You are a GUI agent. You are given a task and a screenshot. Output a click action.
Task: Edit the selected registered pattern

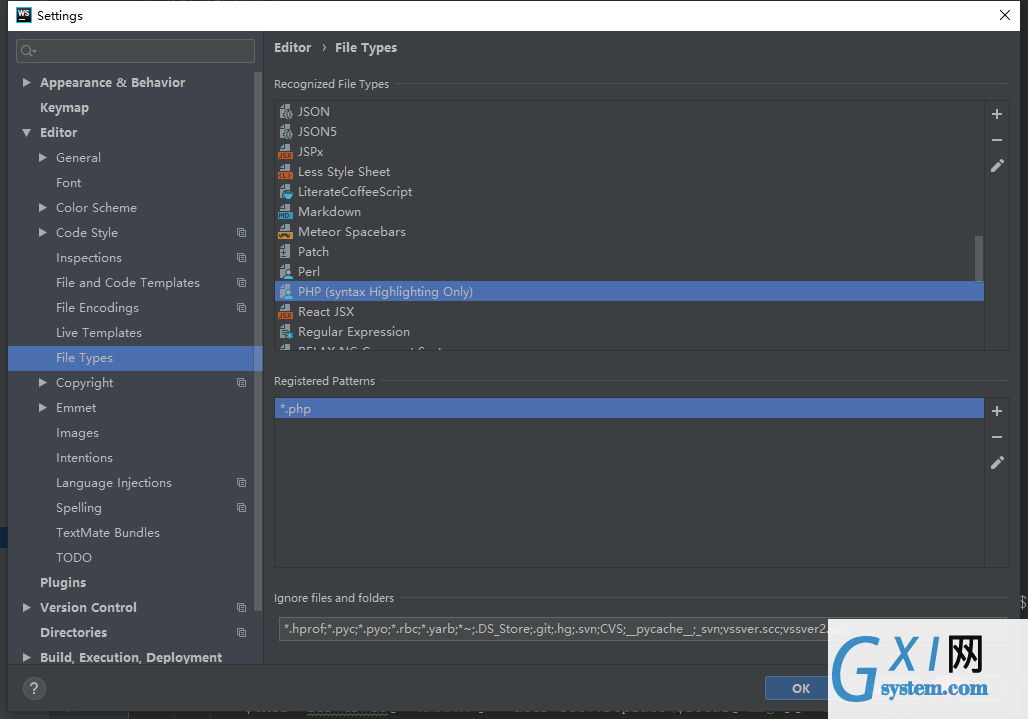(997, 463)
